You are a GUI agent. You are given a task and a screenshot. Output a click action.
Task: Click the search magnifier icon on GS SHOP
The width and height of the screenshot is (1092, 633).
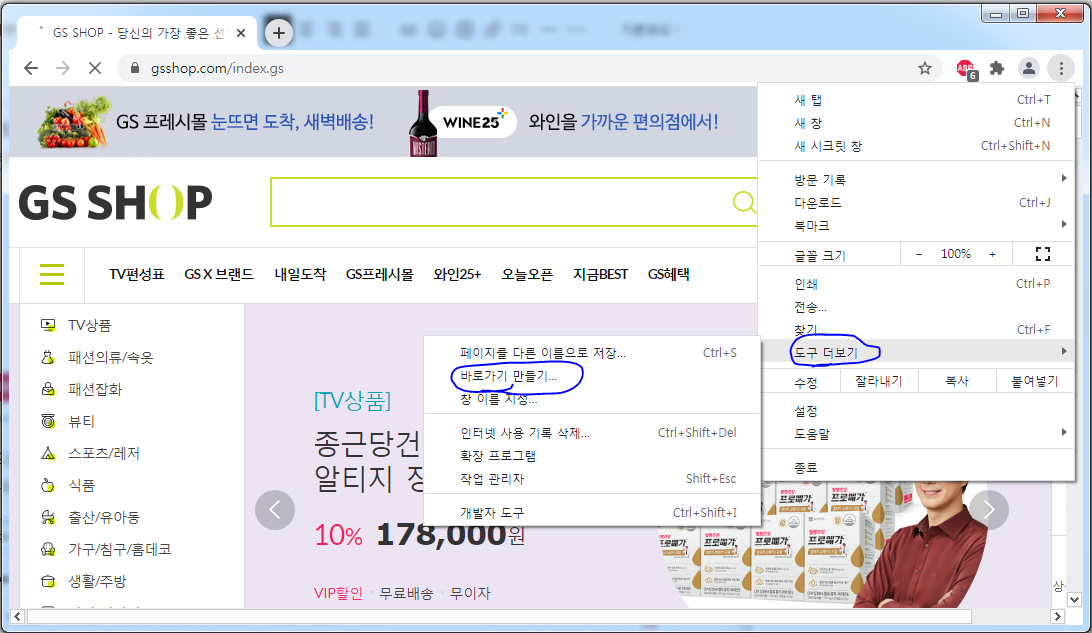[x=744, y=202]
